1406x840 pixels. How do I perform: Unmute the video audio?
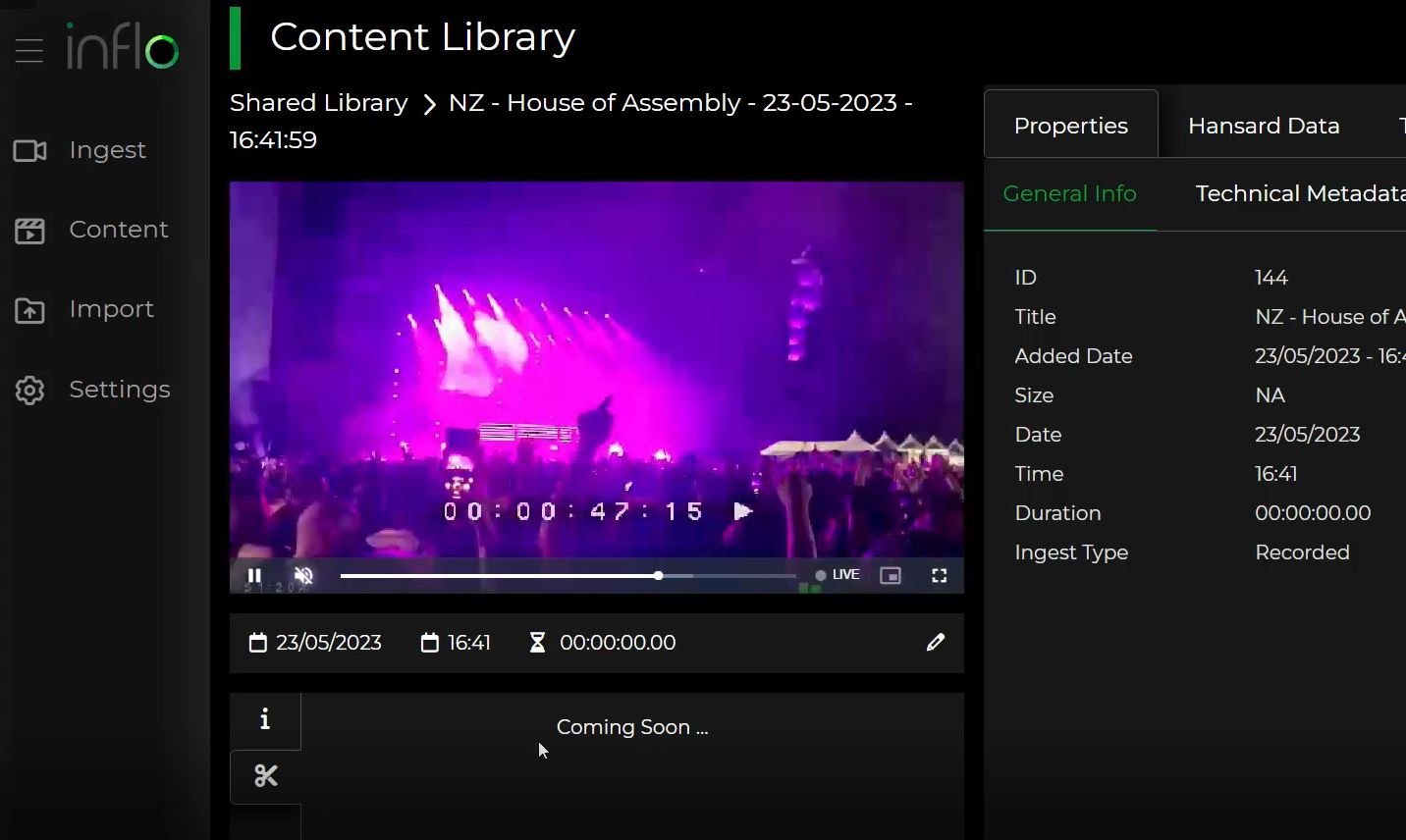click(303, 576)
